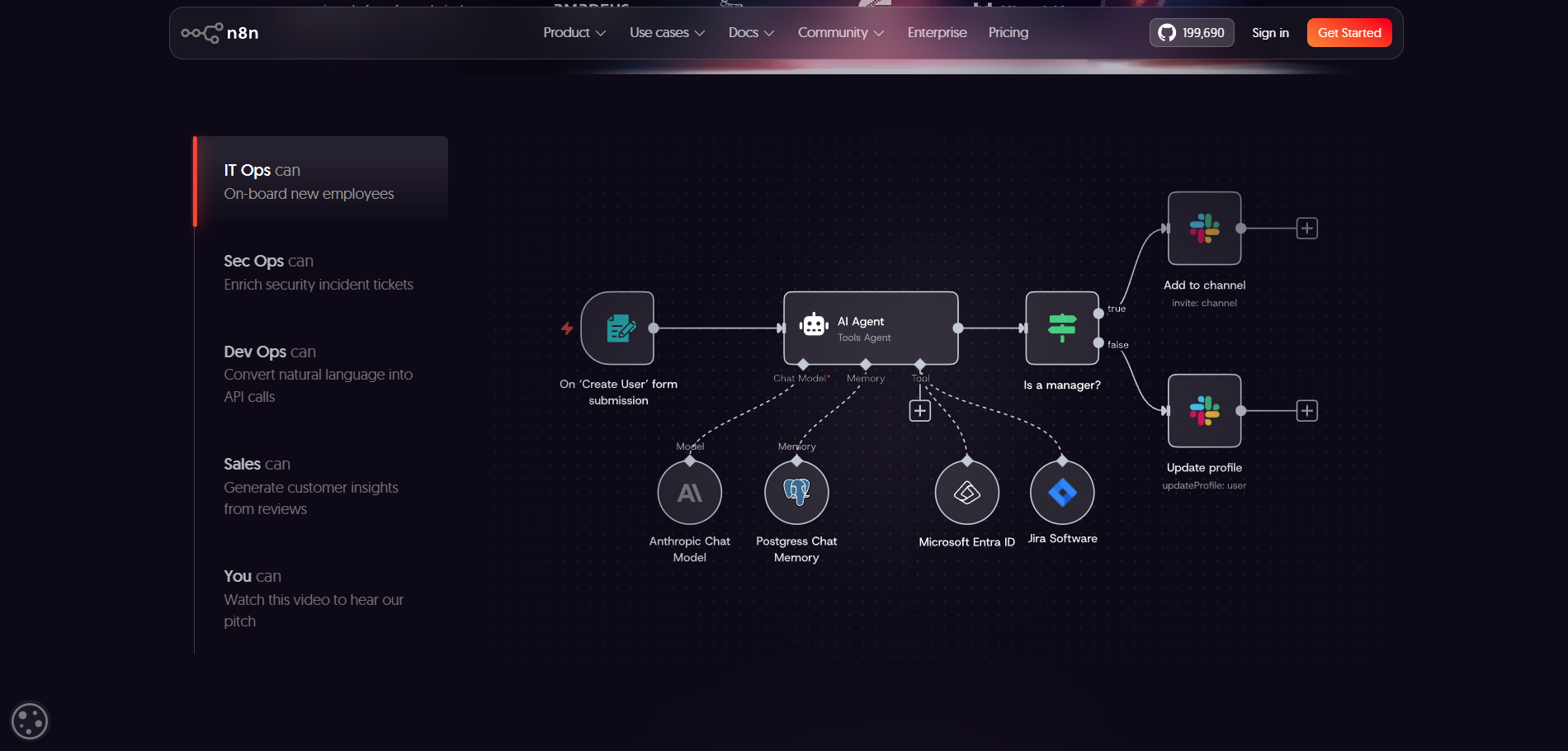Click the red lightning trigger bolt icon
This screenshot has width=1568, height=751.
(567, 328)
